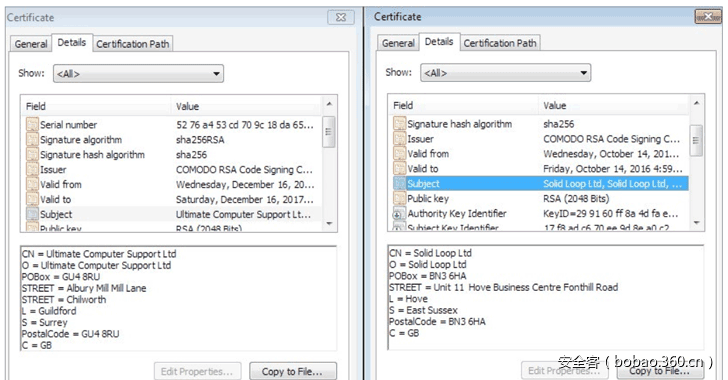The width and height of the screenshot is (728, 380).
Task: Click highlighted Subject row icon in right dialog
Action: click(x=399, y=183)
